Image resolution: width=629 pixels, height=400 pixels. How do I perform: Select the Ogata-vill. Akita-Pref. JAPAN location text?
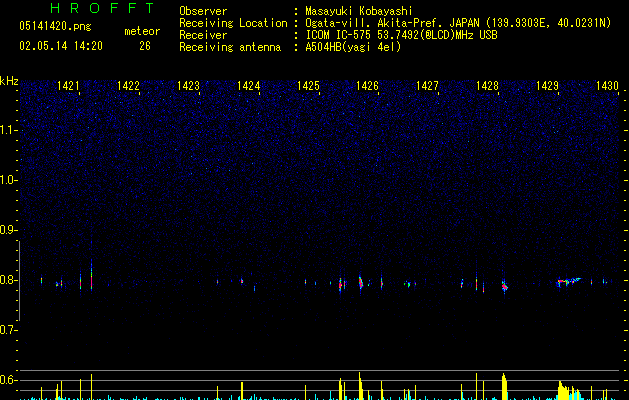click(458, 23)
